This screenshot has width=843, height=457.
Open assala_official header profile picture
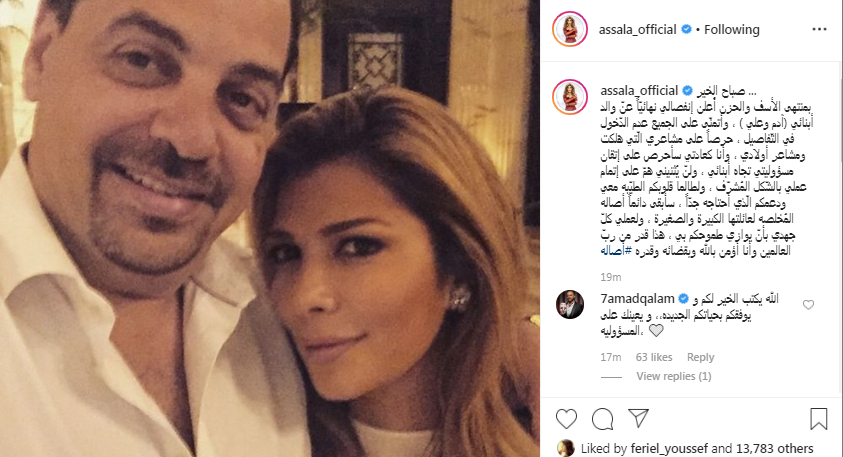[x=570, y=29]
